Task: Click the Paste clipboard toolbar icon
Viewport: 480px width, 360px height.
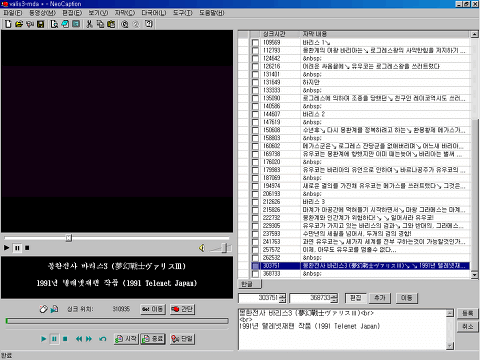Action: pyautogui.click(x=111, y=24)
